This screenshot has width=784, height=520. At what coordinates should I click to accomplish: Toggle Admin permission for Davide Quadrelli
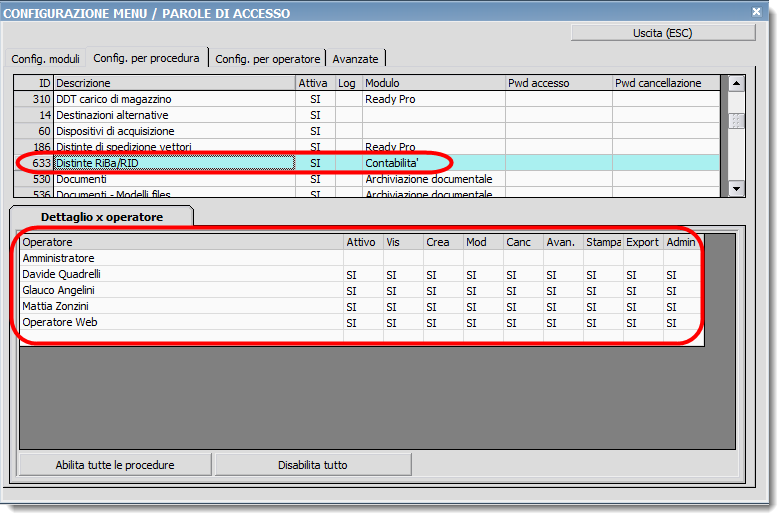pos(683,274)
